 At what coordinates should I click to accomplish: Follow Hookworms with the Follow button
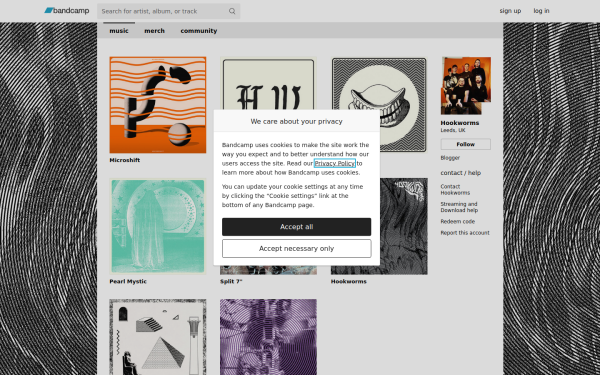[466, 144]
